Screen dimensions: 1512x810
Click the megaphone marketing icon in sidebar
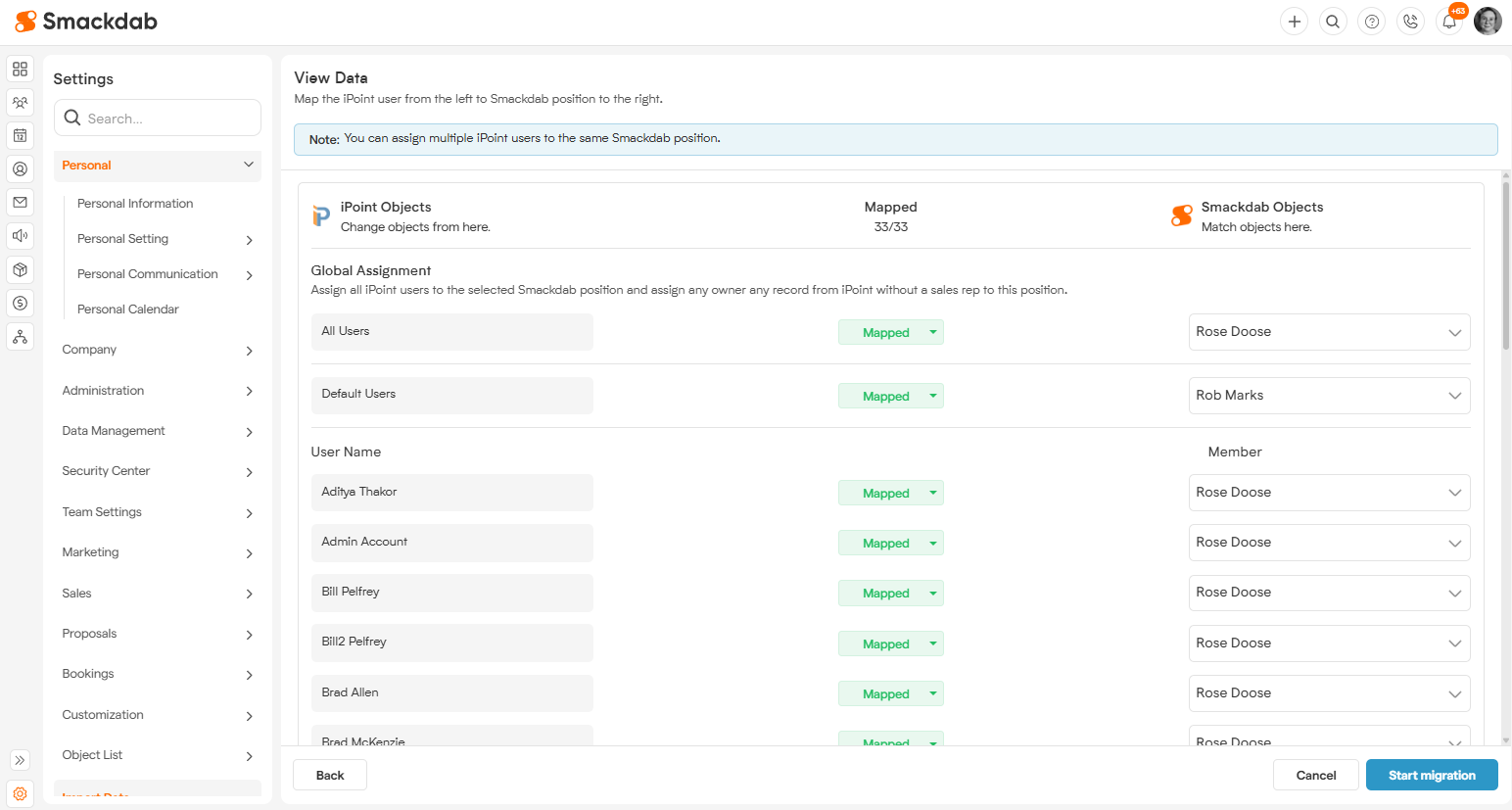(x=20, y=236)
